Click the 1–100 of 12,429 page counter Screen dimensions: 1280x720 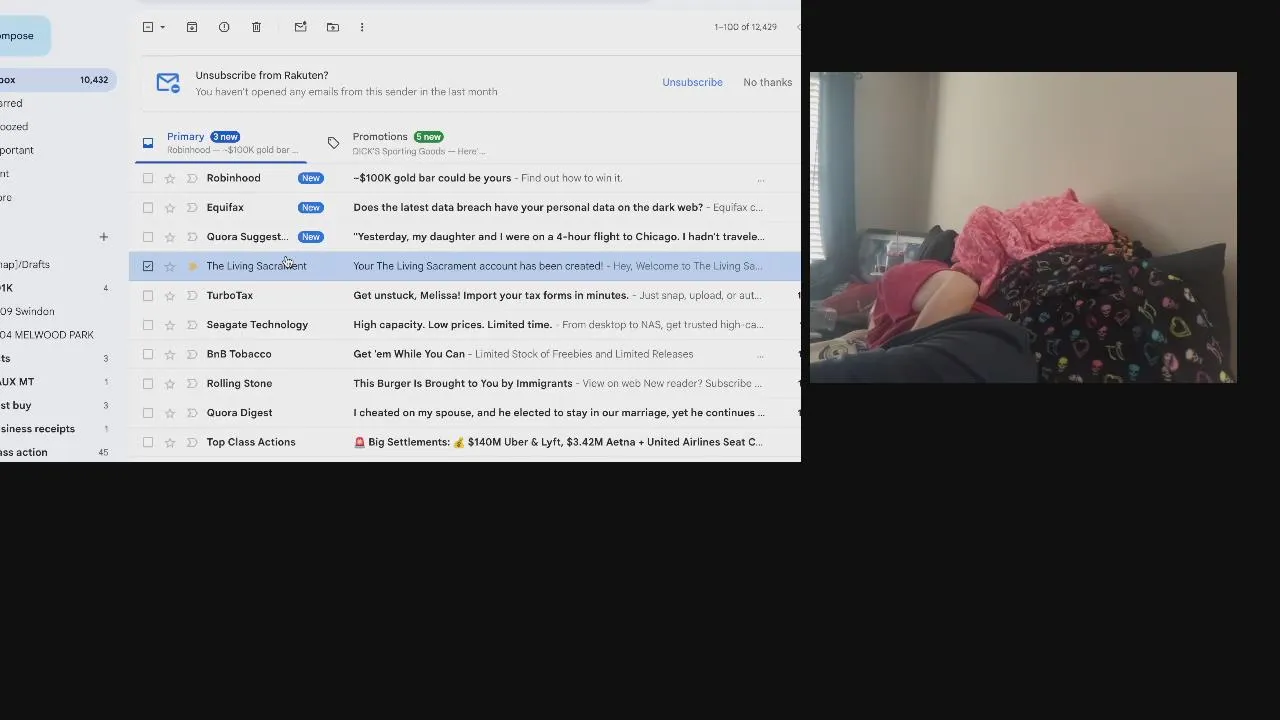click(x=745, y=27)
